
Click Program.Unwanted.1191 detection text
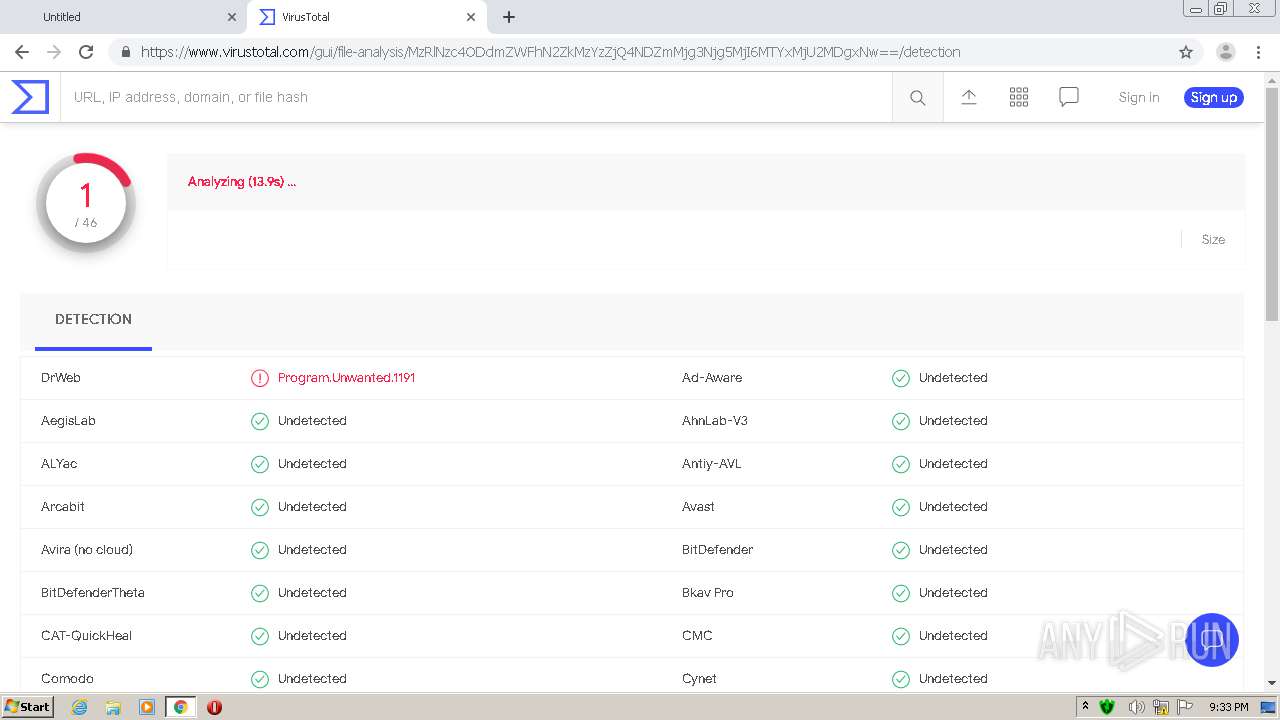point(346,378)
